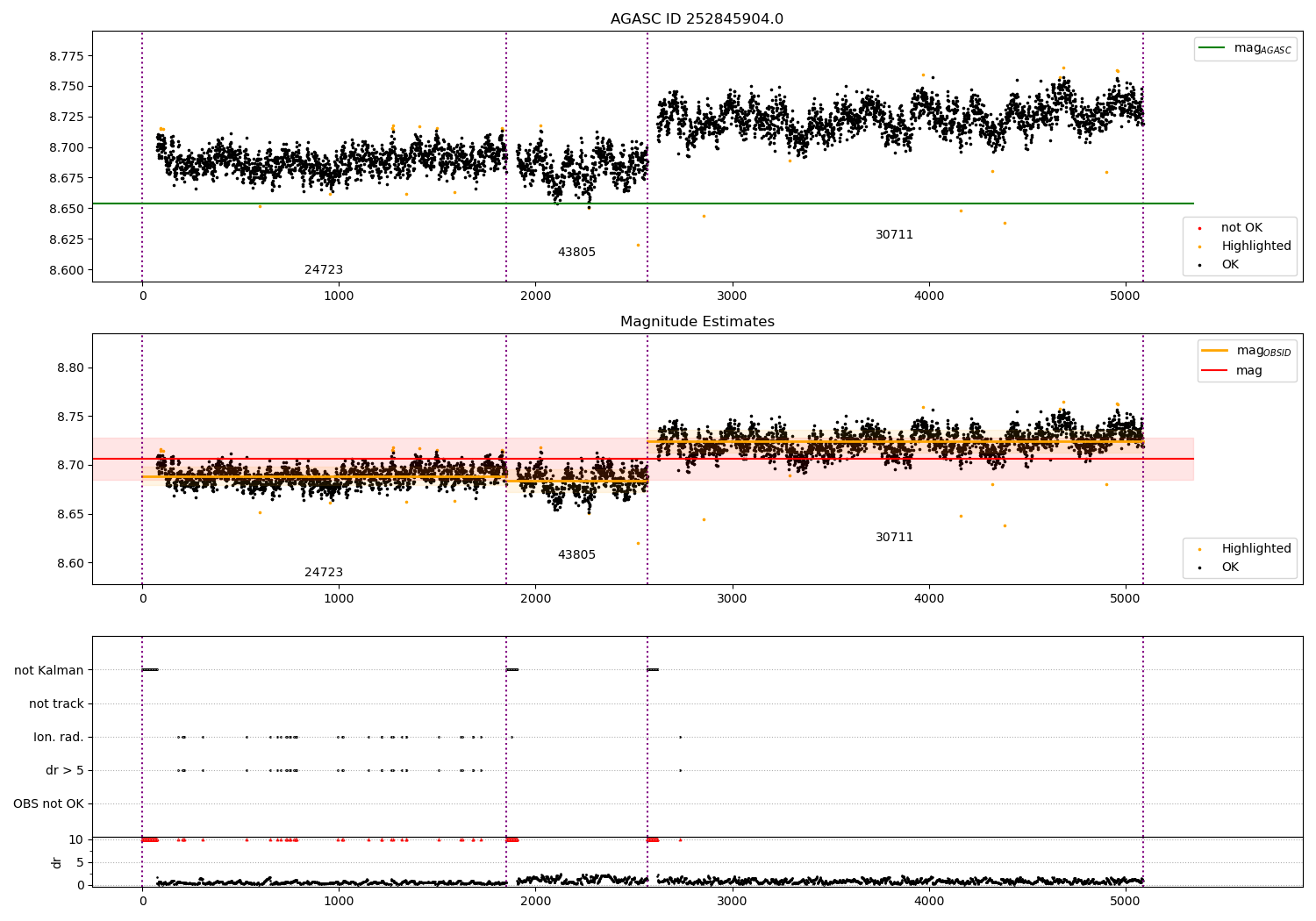Click the 8.80 tick on the Magnitude Estimates y-axis
Image resolution: width=1316 pixels, height=921 pixels.
[x=70, y=368]
